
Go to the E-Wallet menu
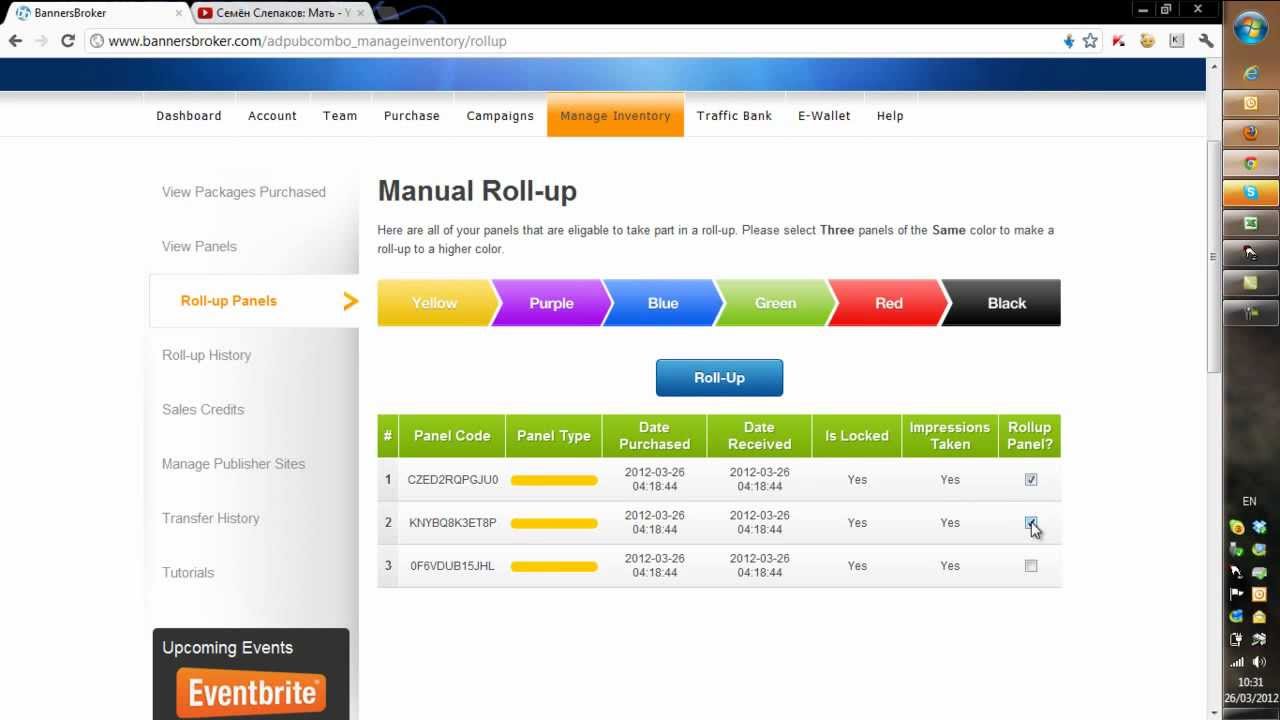[824, 116]
